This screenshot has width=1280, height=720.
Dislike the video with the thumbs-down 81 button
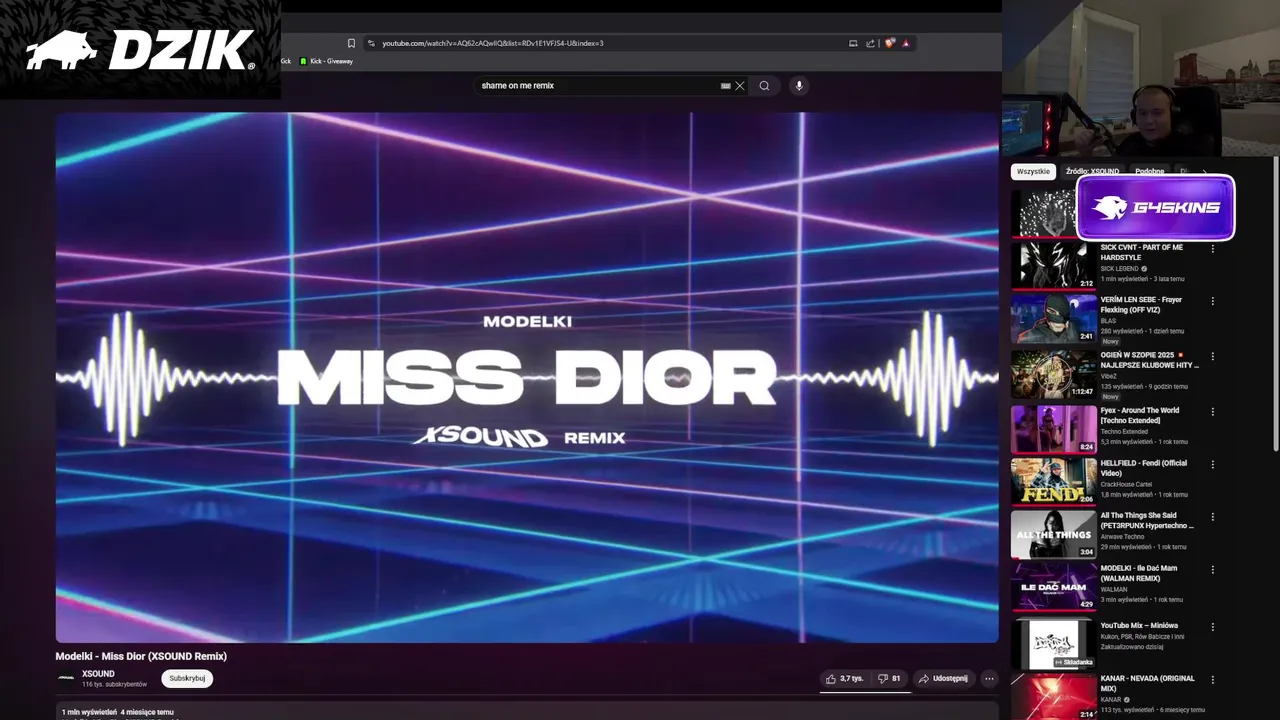(x=889, y=678)
